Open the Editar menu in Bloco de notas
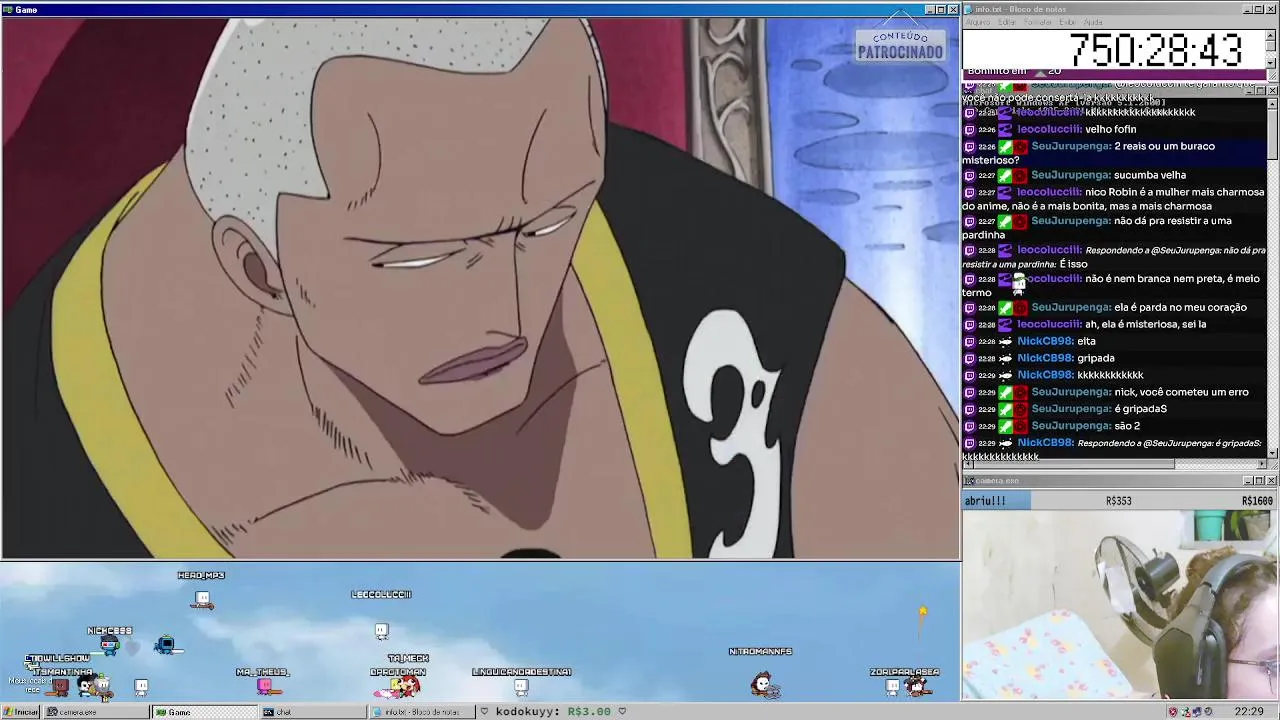This screenshot has height=720, width=1280. click(x=1007, y=22)
